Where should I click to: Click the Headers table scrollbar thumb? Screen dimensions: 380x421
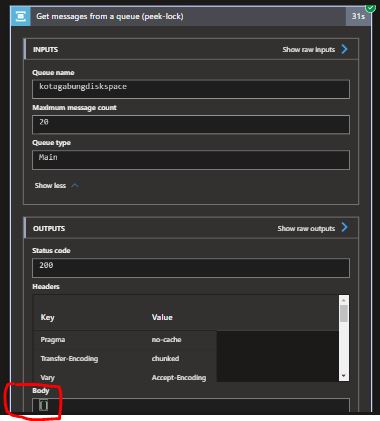344,313
